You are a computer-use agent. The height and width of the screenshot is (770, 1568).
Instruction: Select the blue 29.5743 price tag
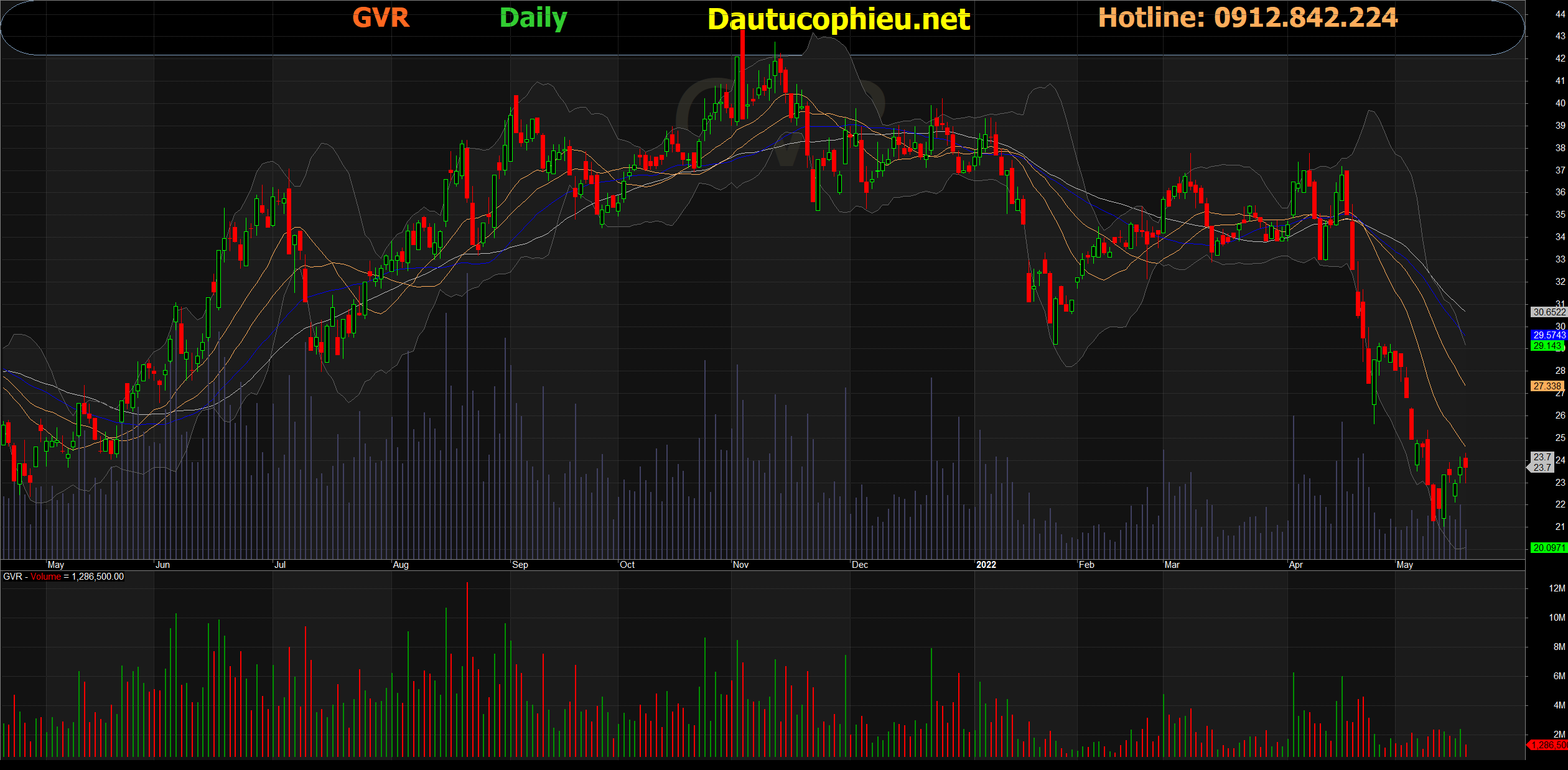point(1548,335)
